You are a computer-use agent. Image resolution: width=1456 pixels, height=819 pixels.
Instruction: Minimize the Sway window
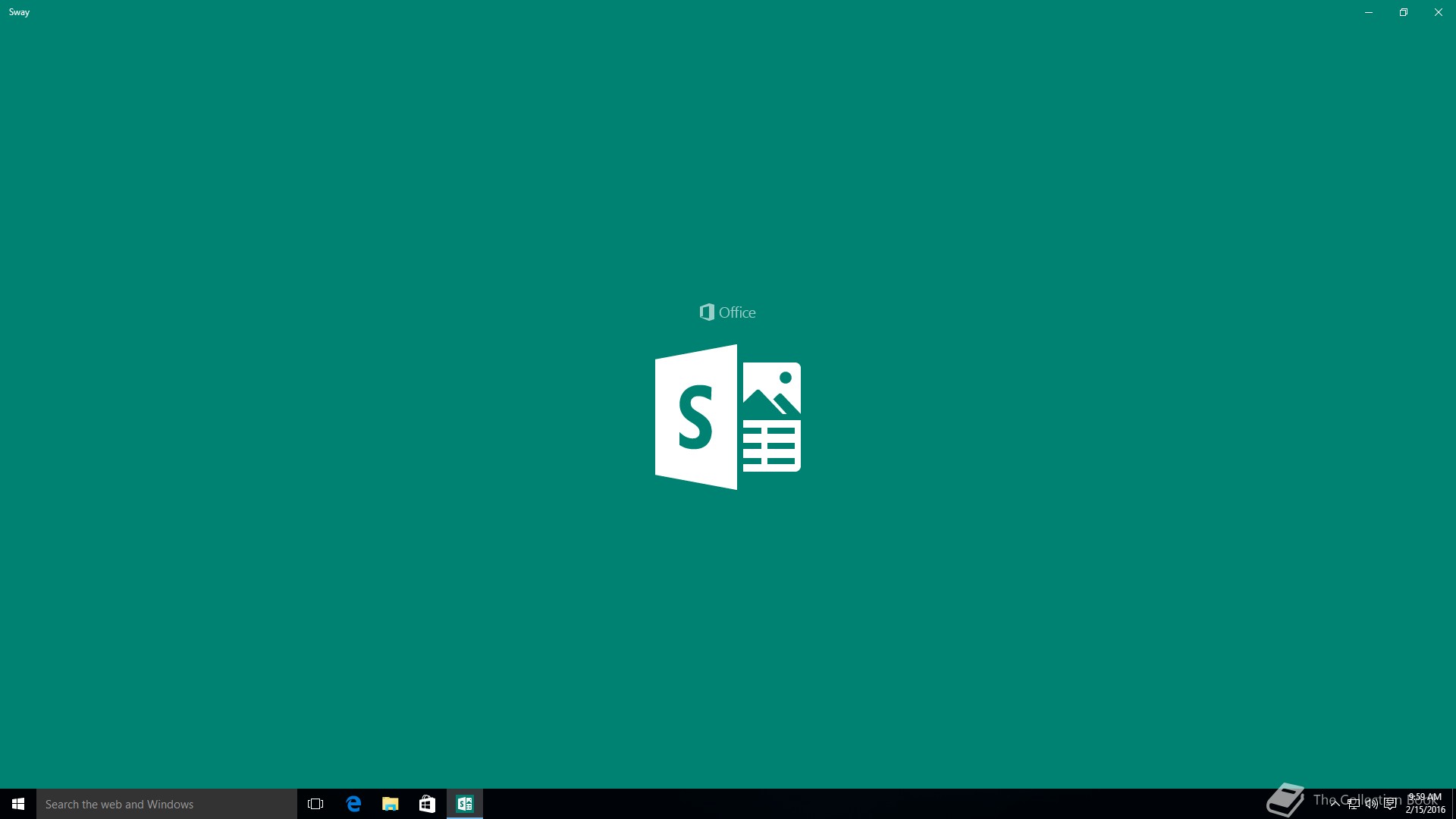pos(1369,12)
